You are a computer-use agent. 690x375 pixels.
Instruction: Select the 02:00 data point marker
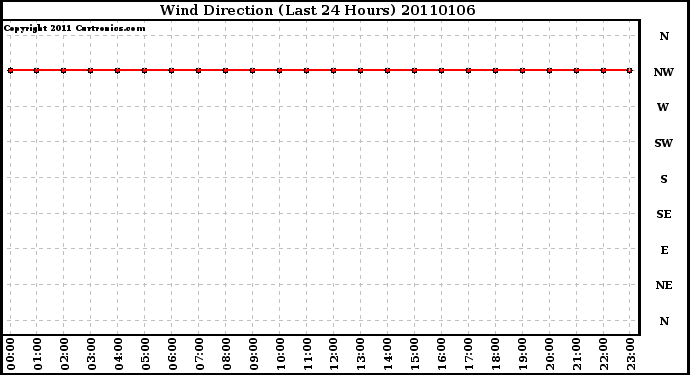pyautogui.click(x=63, y=70)
